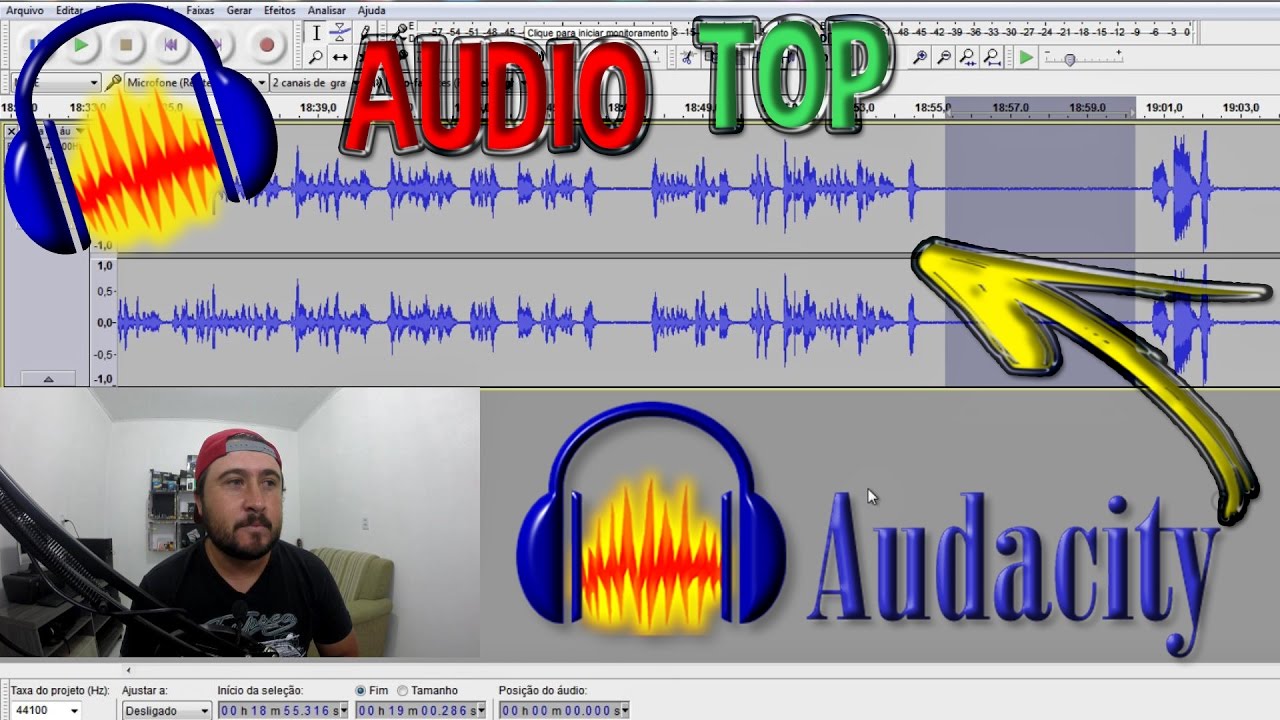The height and width of the screenshot is (720, 1280).
Task: Select the Tamanho radio button
Action: pos(403,690)
